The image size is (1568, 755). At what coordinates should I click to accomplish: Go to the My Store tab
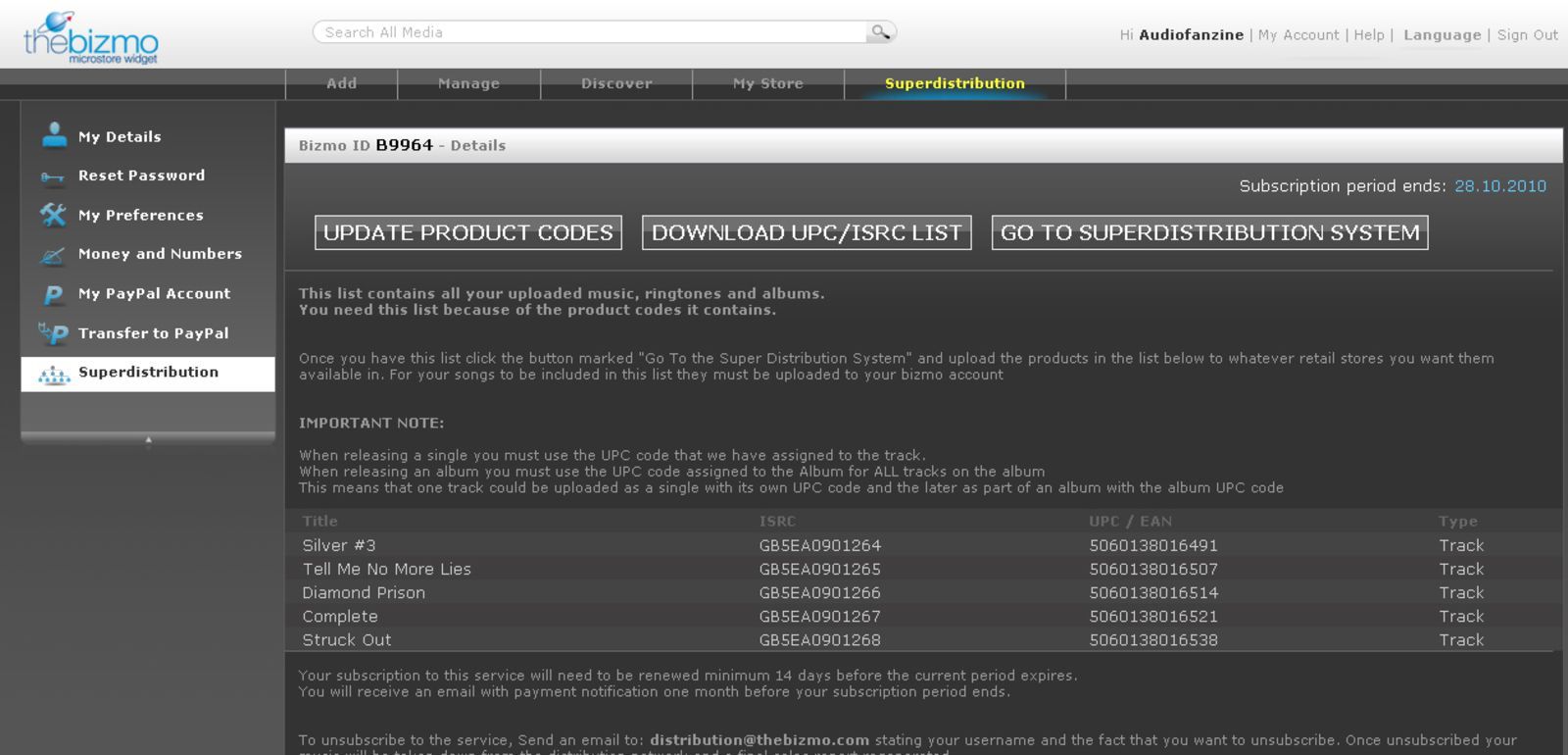(768, 83)
